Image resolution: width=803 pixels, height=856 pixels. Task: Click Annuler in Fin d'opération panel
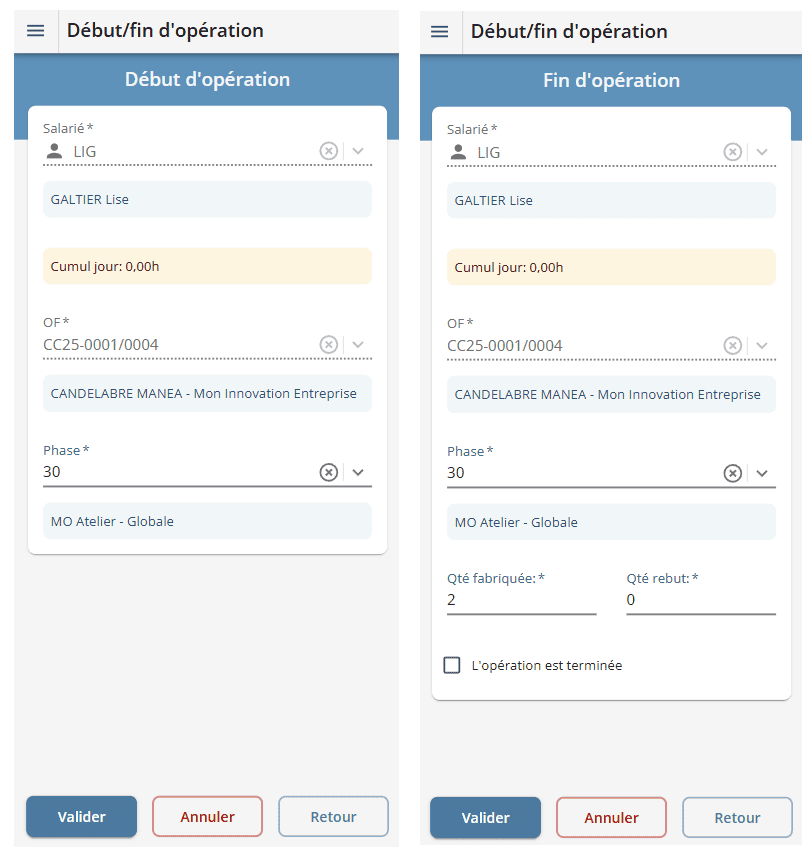(x=611, y=818)
